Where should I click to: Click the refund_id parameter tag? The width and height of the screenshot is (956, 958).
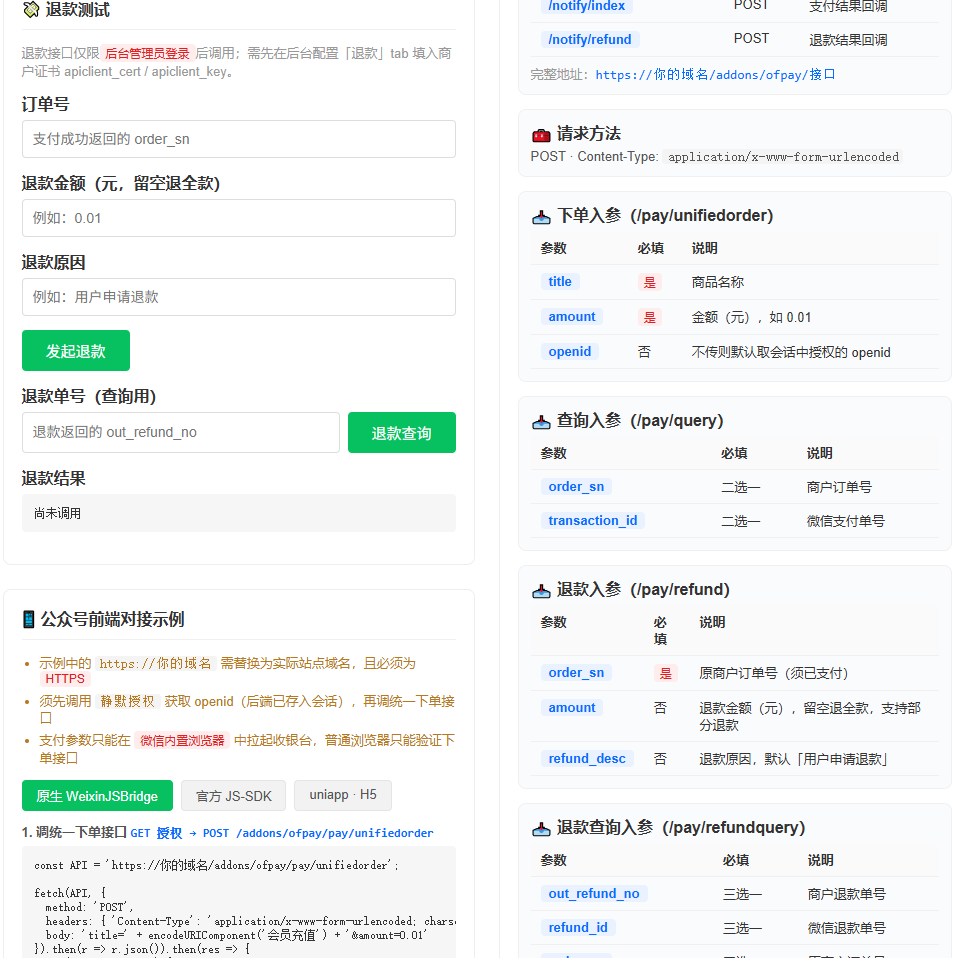[x=578, y=927]
